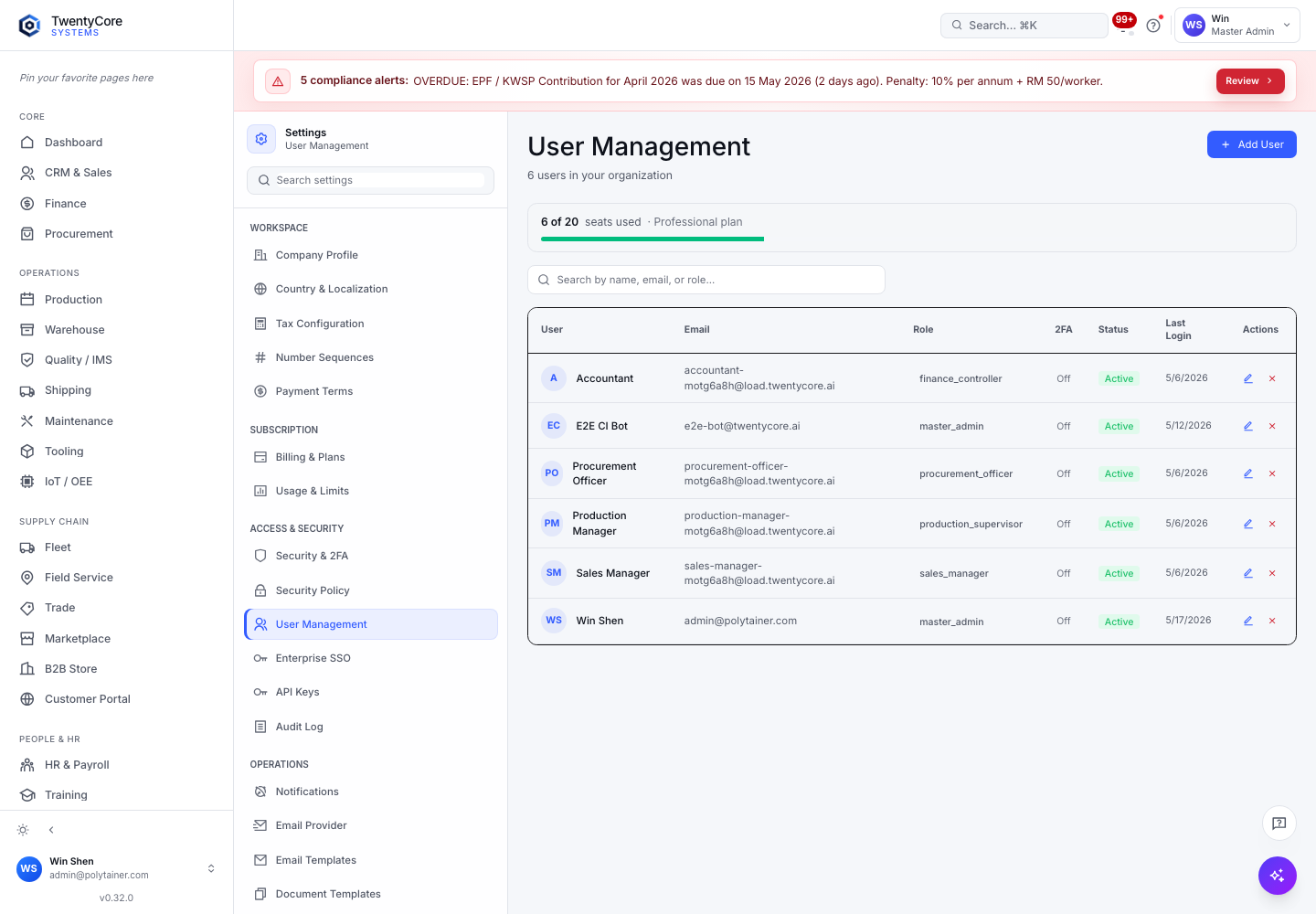1316x914 pixels.
Task: Open the feedback chat icon button
Action: [1279, 824]
